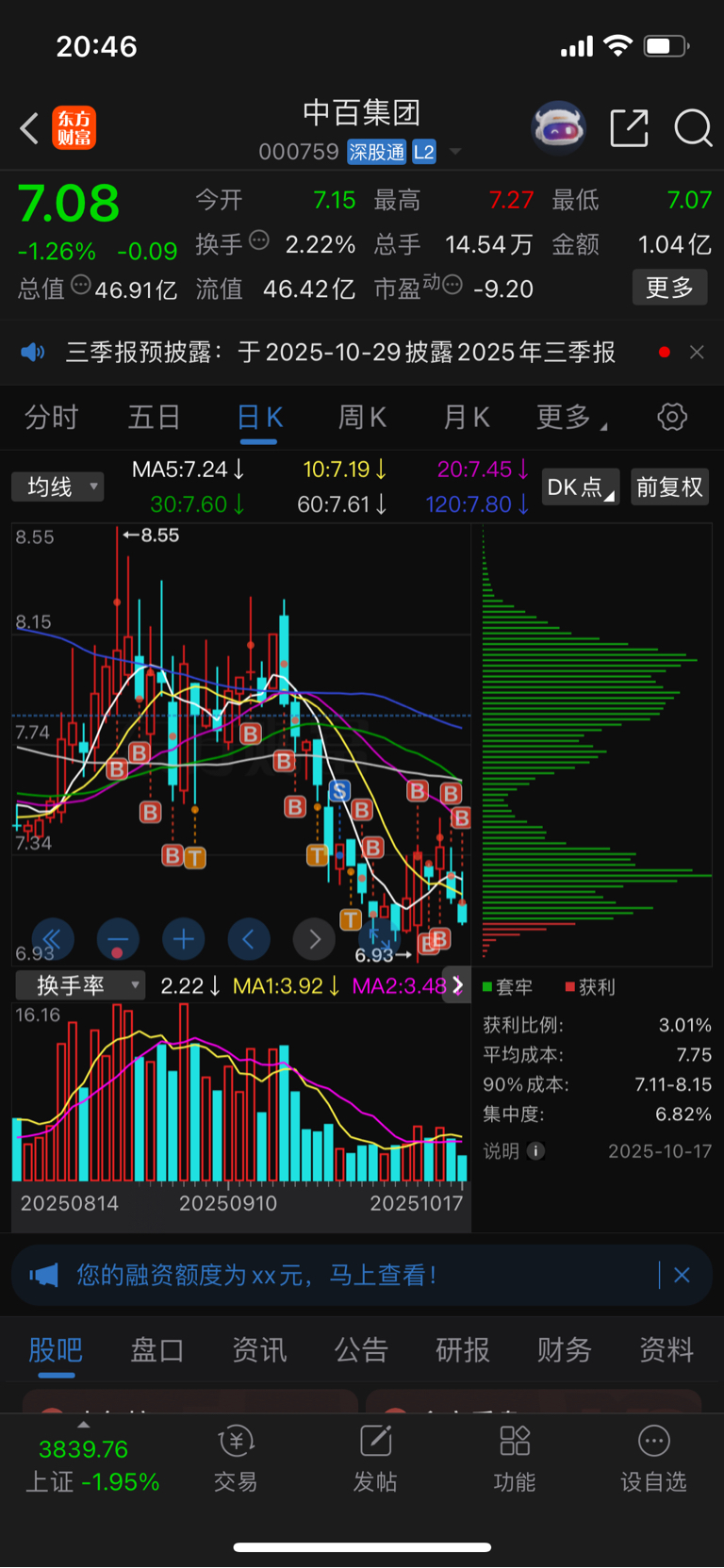Open the 发帖 post icon
Viewport: 724px width, 1568px height.
[x=375, y=1459]
